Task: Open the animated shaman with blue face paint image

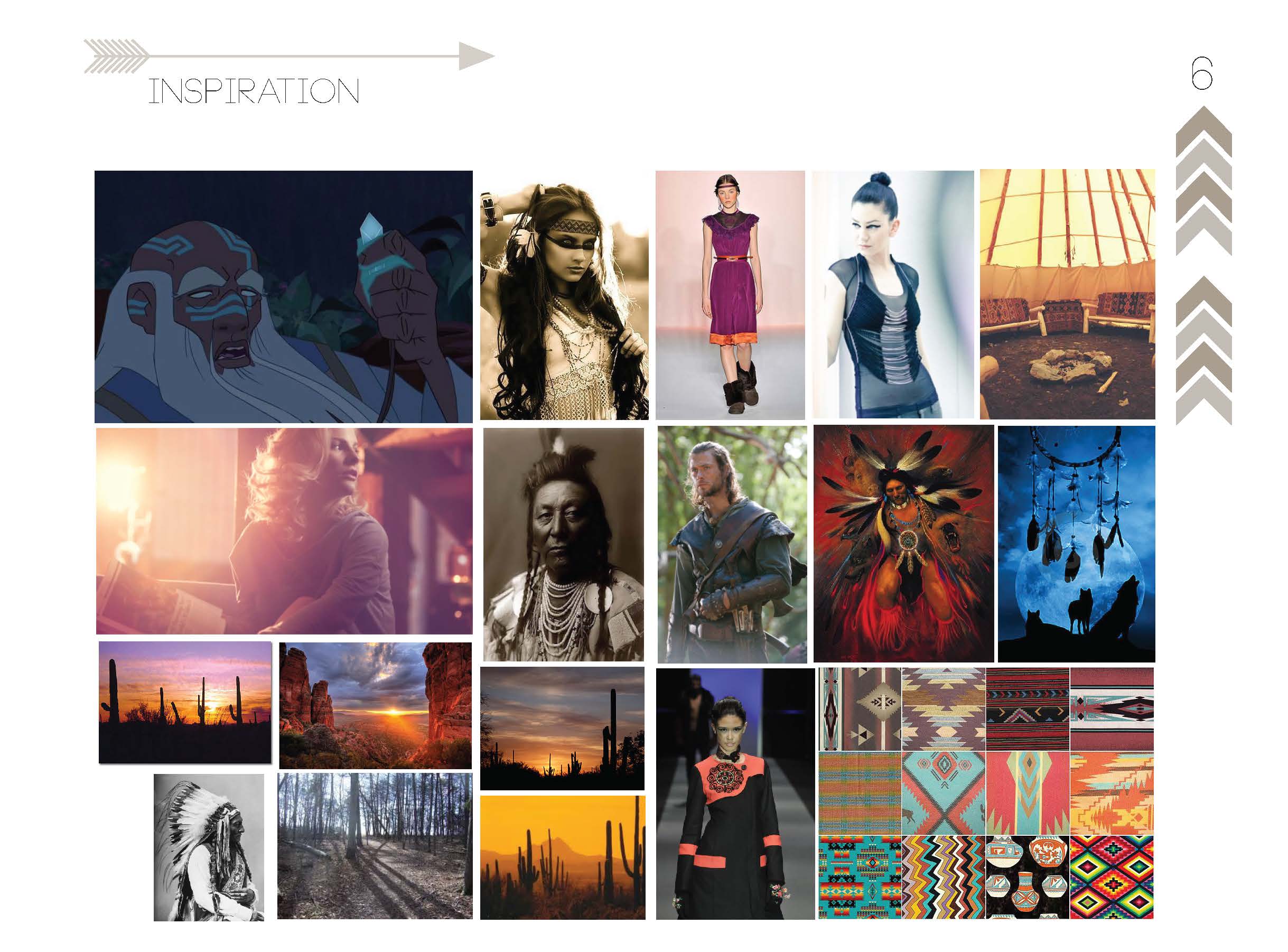Action: pyautogui.click(x=284, y=296)
